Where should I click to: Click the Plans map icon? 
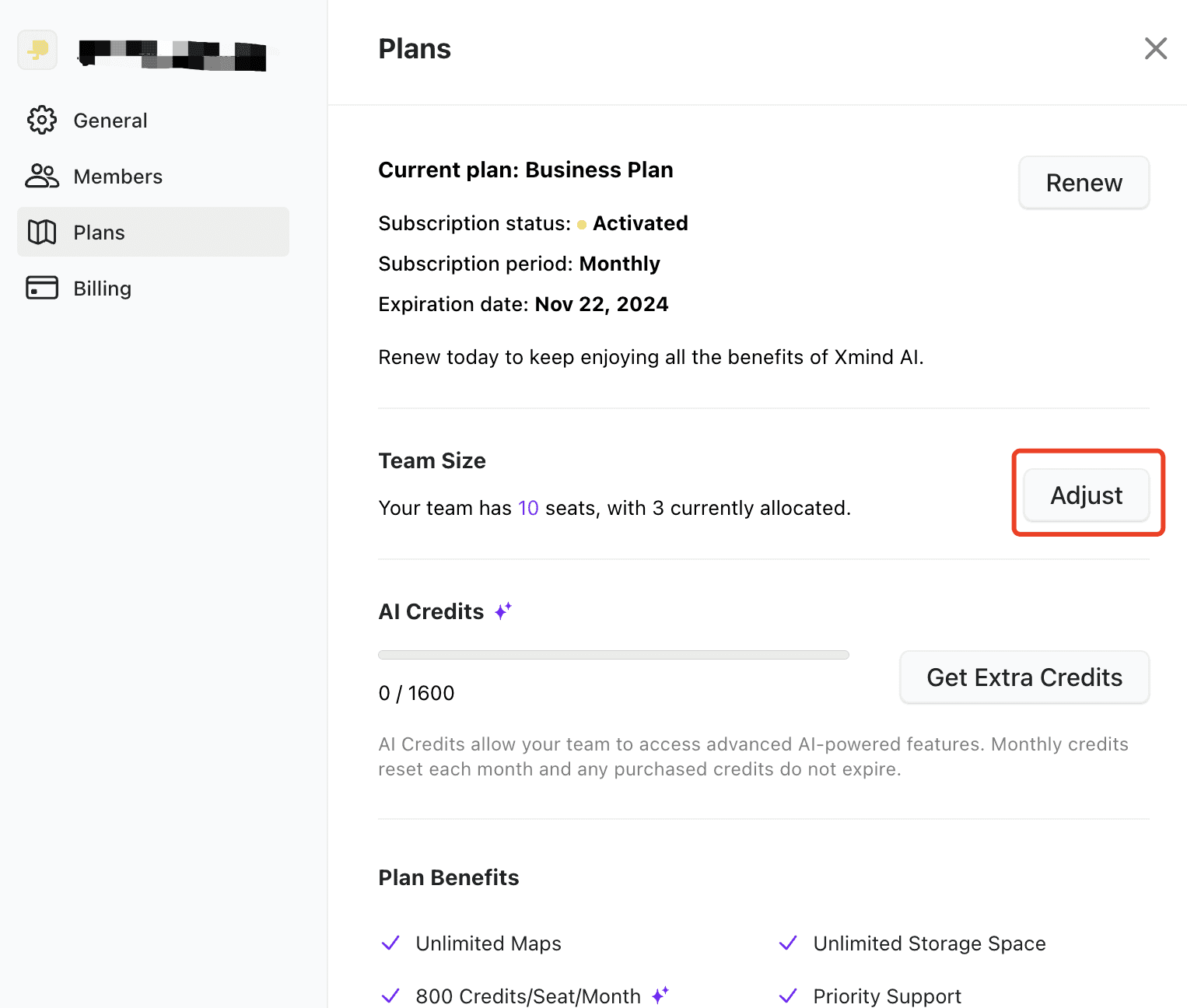[42, 232]
